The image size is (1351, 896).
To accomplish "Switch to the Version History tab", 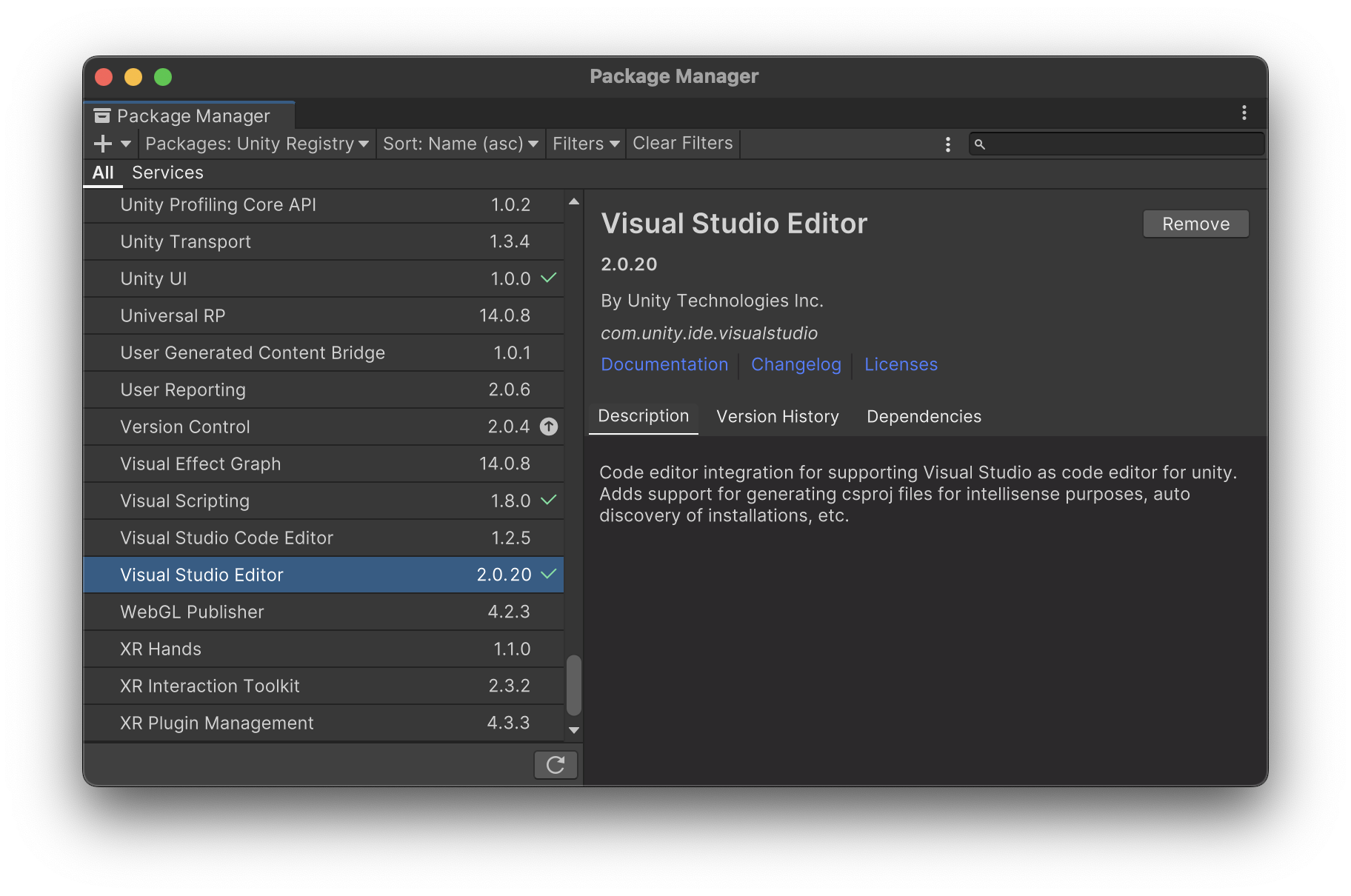I will pos(776,416).
